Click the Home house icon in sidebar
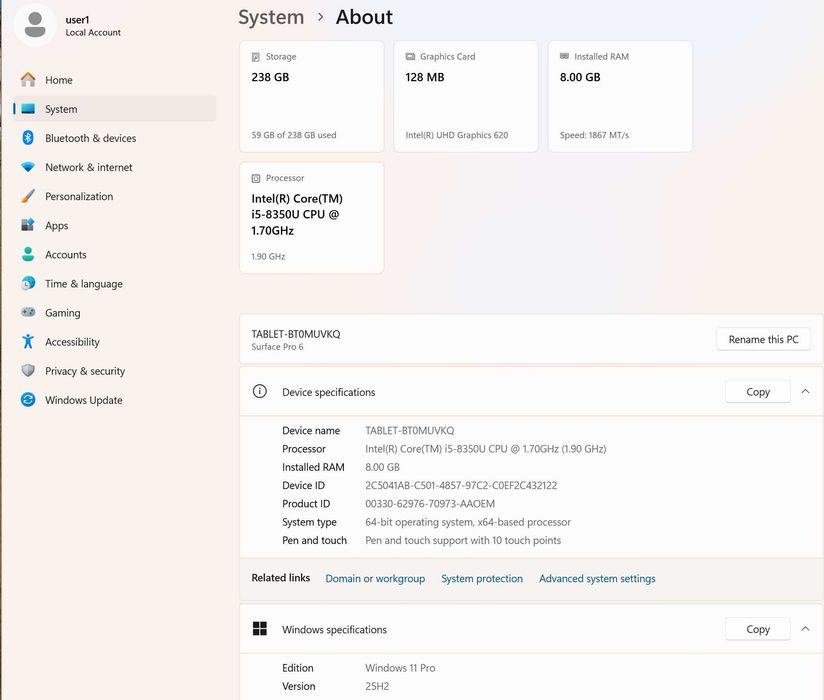Image resolution: width=824 pixels, height=700 pixels. [x=28, y=80]
